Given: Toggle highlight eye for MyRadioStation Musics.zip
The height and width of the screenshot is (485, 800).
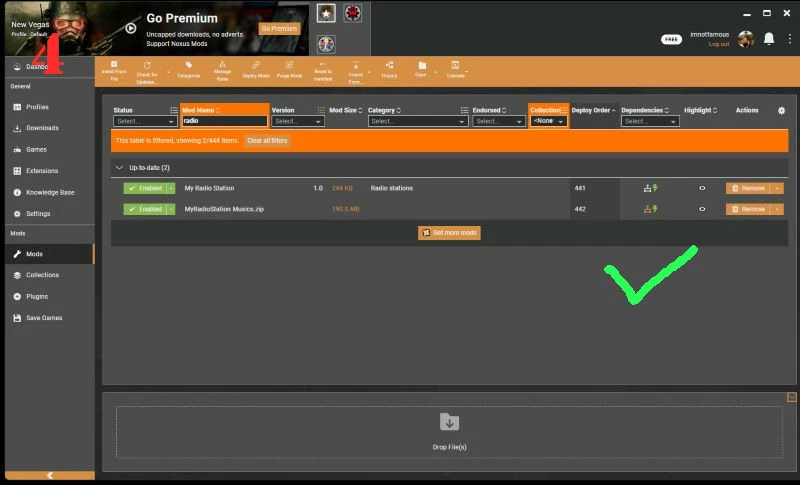Looking at the screenshot, I should (702, 209).
